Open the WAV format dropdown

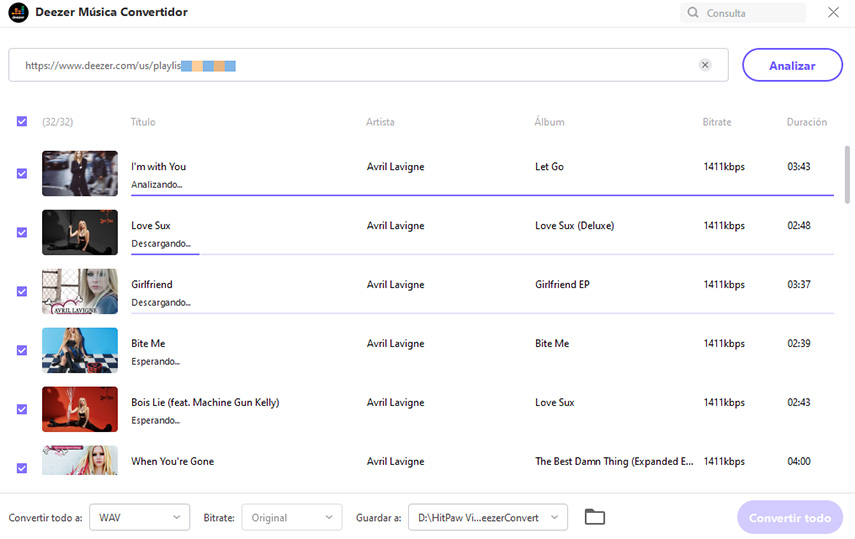click(x=140, y=517)
